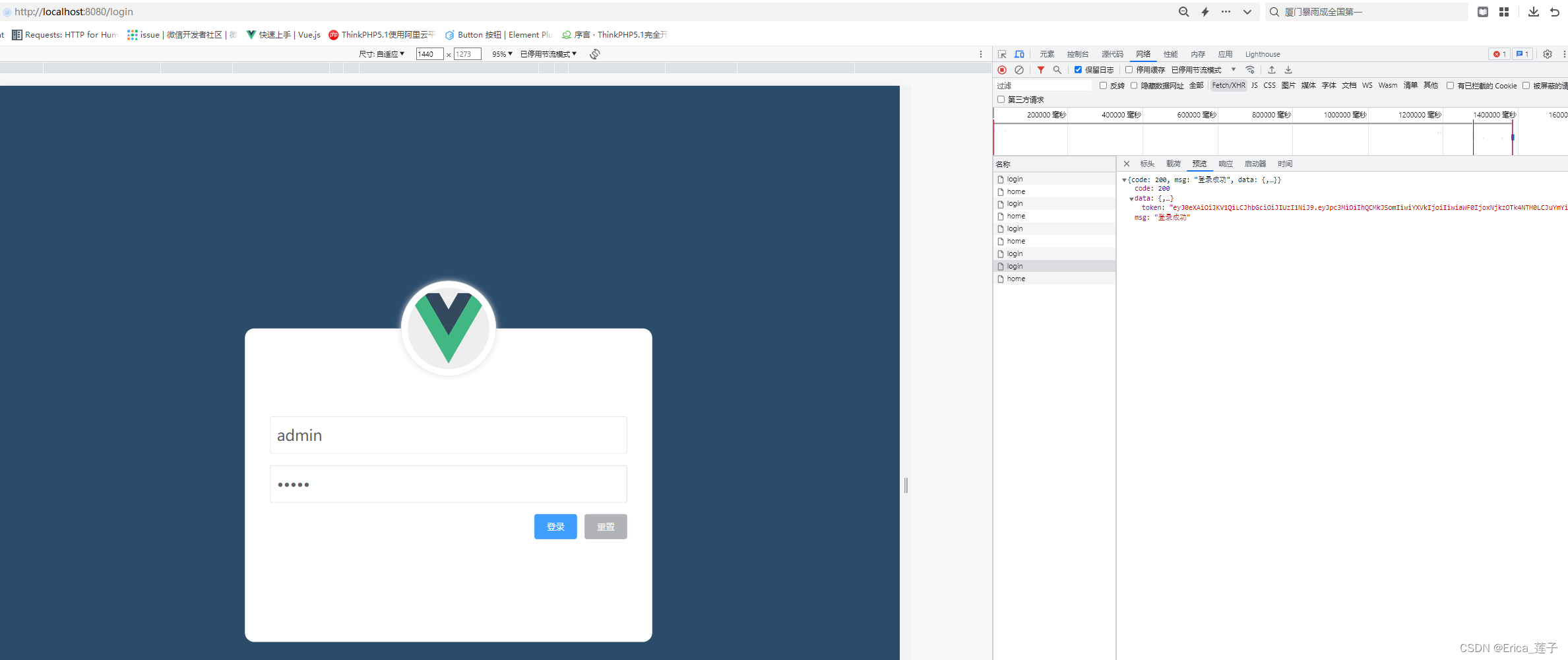This screenshot has width=1568, height=660.
Task: Click the 过滤 filter text box
Action: (1044, 86)
